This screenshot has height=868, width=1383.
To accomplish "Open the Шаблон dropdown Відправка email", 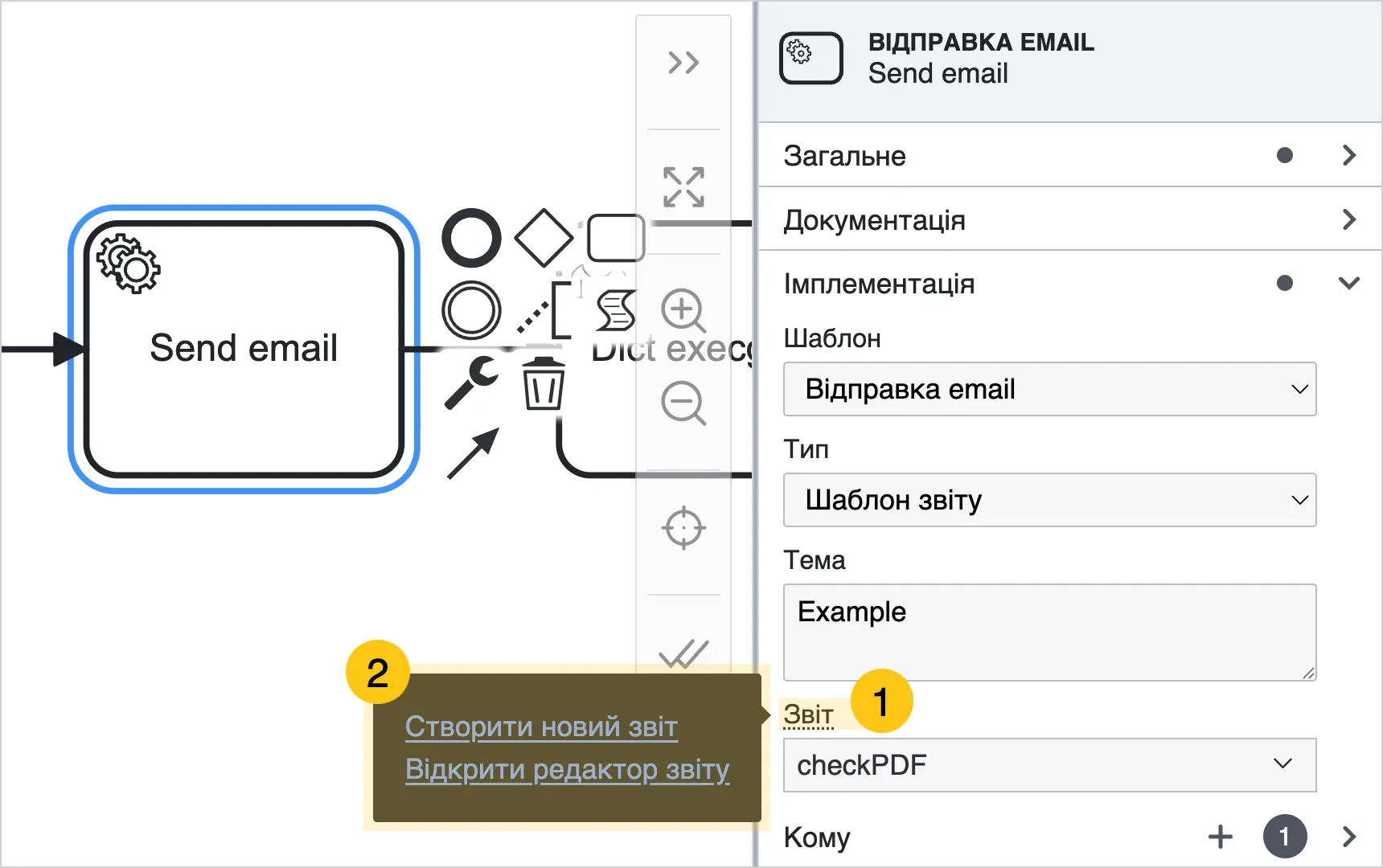I will pyautogui.click(x=1050, y=389).
